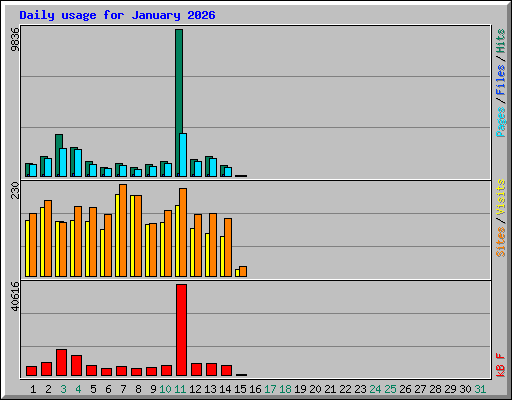Click day 6 on the x-axis
This screenshot has height=400, width=512.
click(x=108, y=389)
